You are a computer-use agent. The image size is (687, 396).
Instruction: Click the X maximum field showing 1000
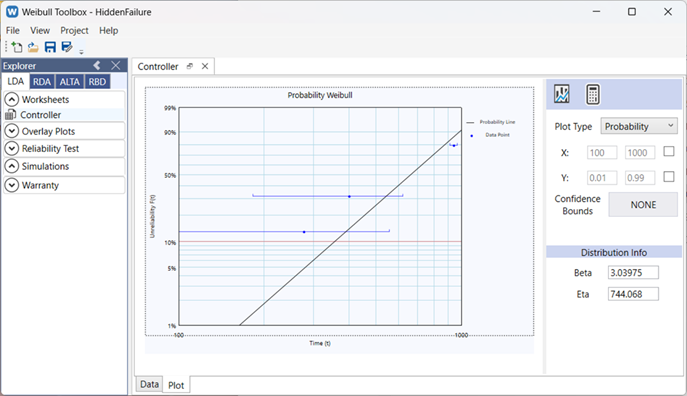(x=640, y=152)
